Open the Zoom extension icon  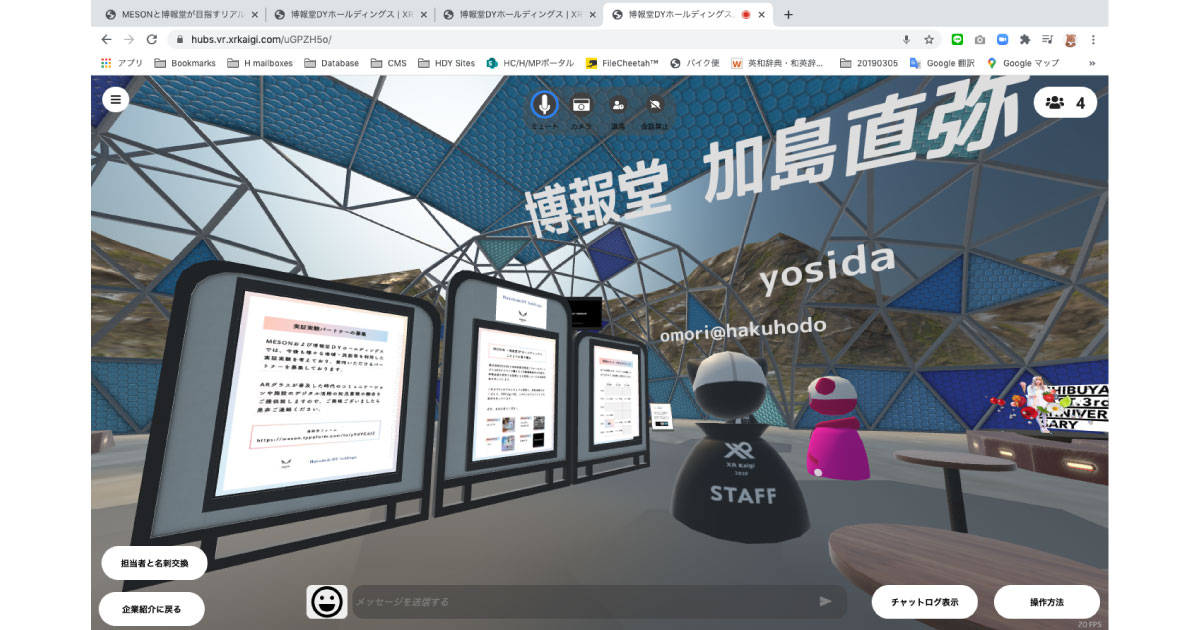point(1002,39)
